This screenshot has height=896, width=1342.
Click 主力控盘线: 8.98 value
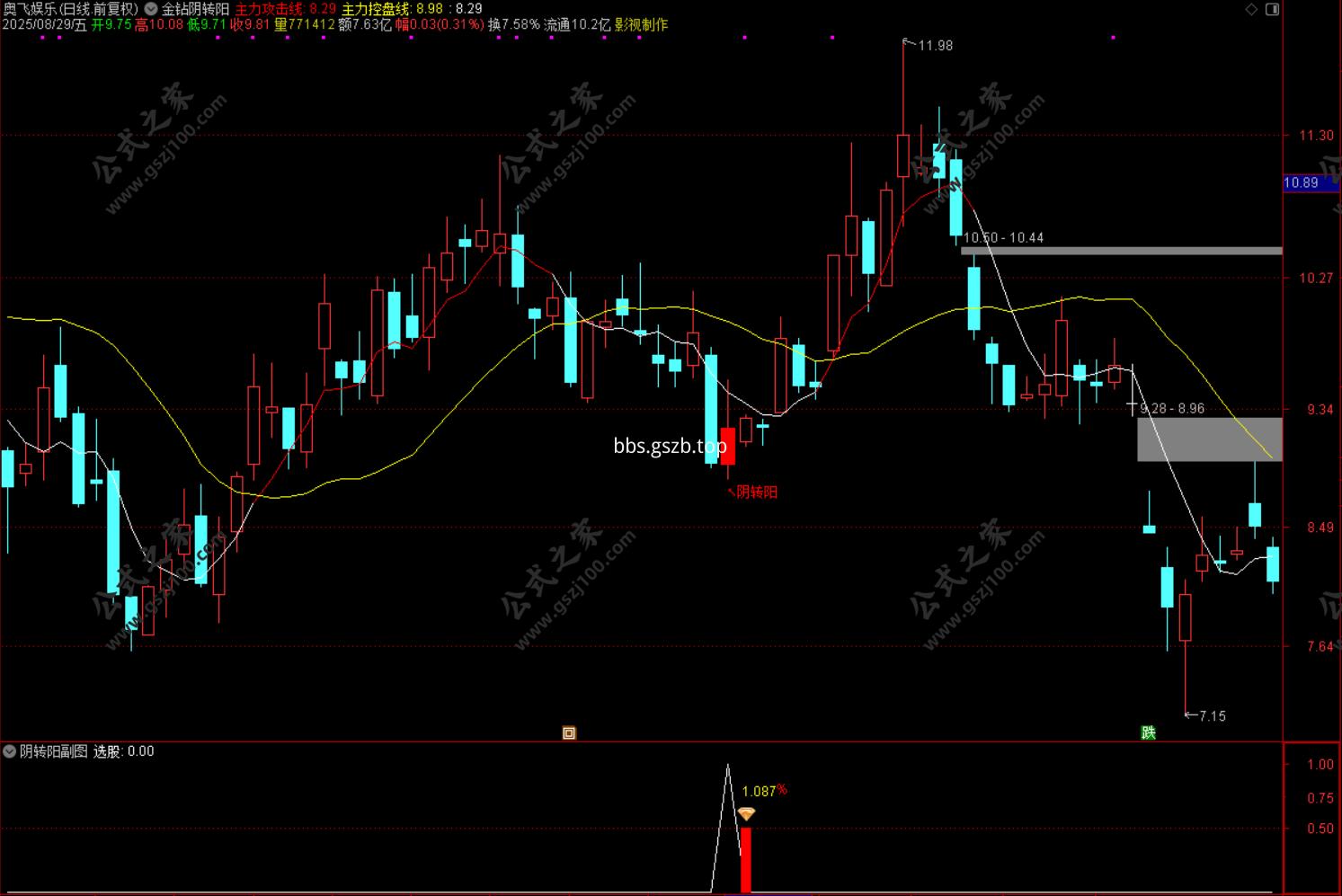(x=392, y=9)
